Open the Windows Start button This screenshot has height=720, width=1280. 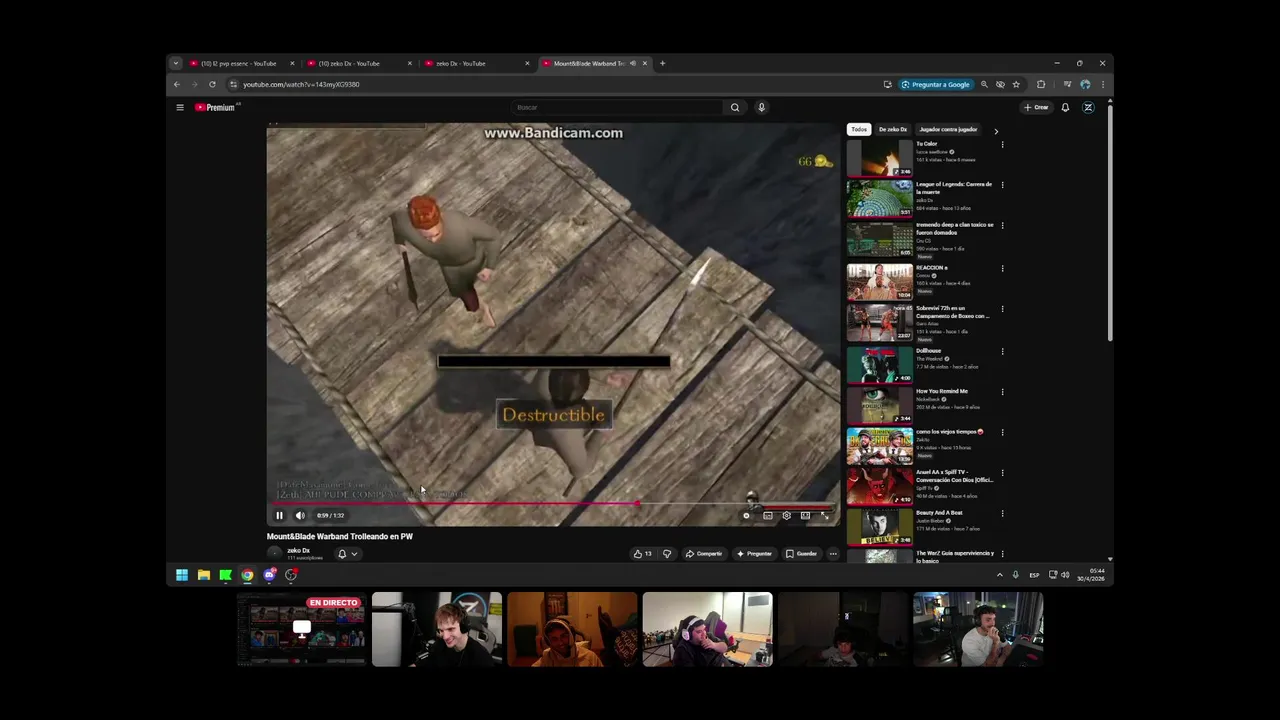click(182, 575)
